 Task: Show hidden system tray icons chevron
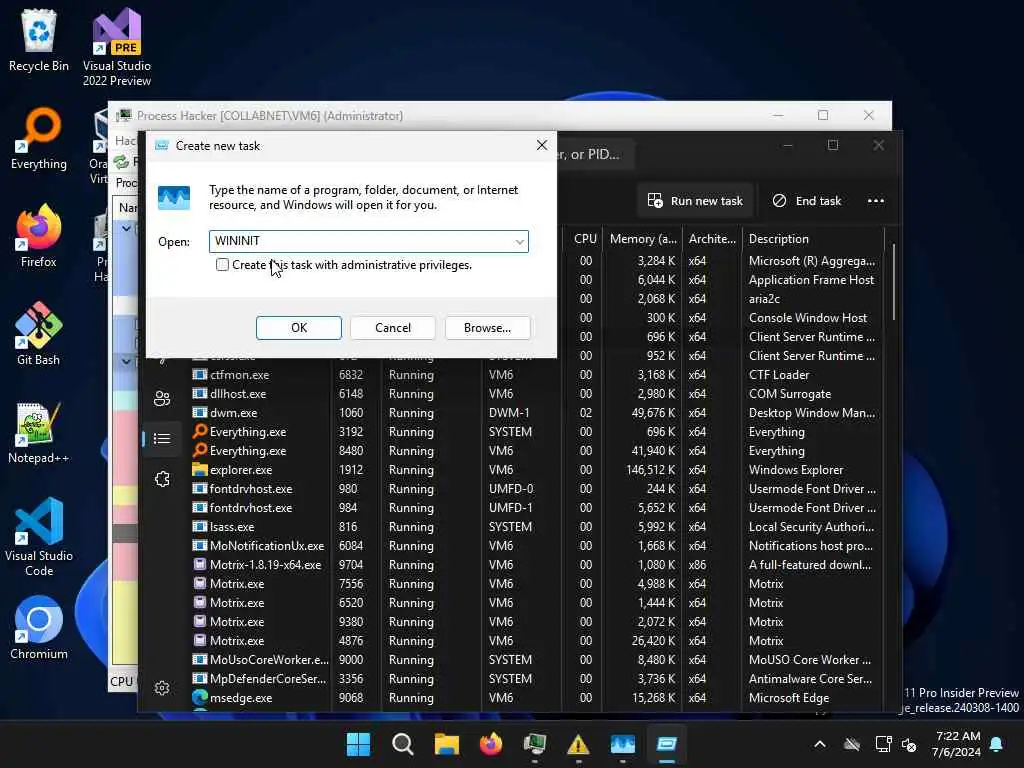point(820,744)
